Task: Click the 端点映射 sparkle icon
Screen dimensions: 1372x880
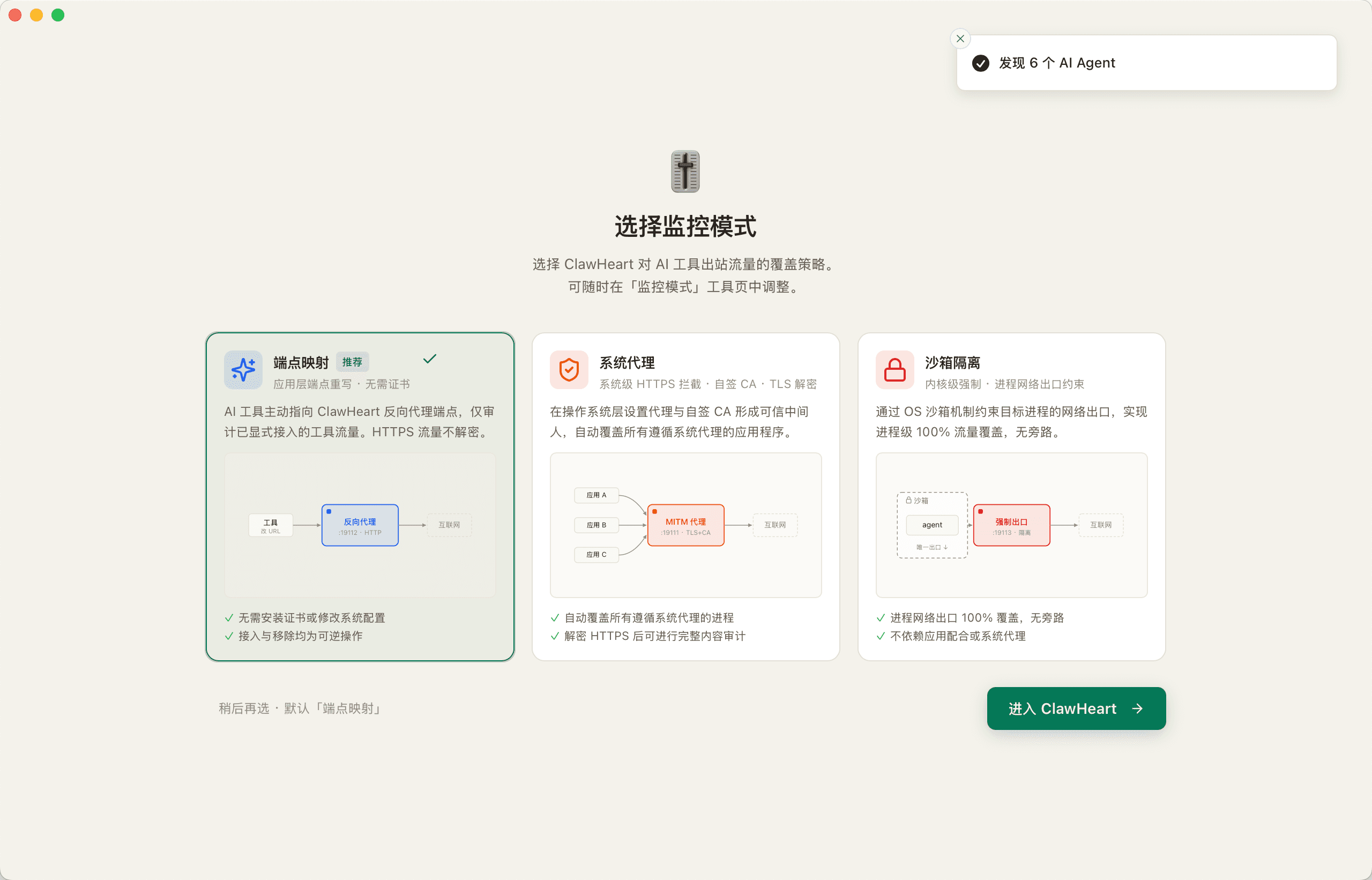Action: coord(243,370)
